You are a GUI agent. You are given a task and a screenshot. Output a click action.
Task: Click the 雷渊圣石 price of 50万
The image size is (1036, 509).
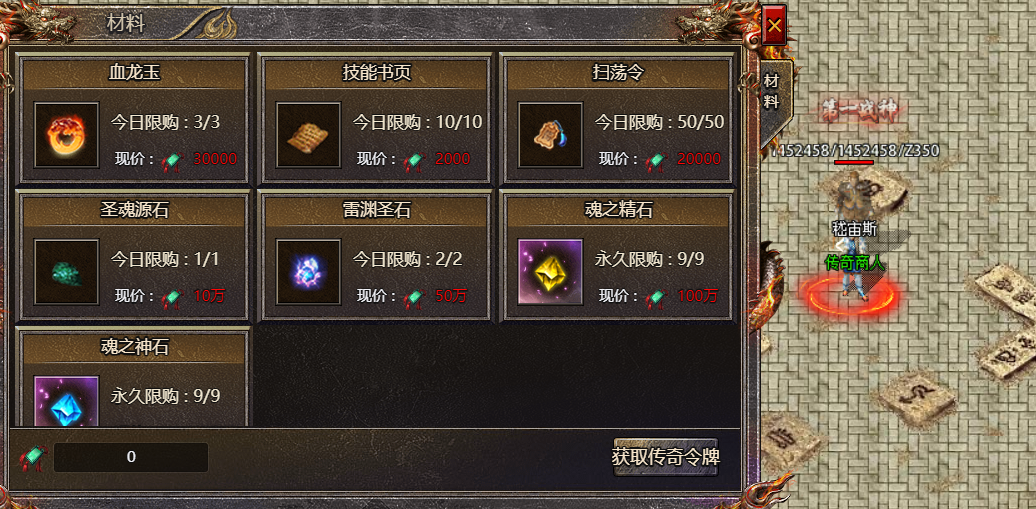tap(451, 297)
